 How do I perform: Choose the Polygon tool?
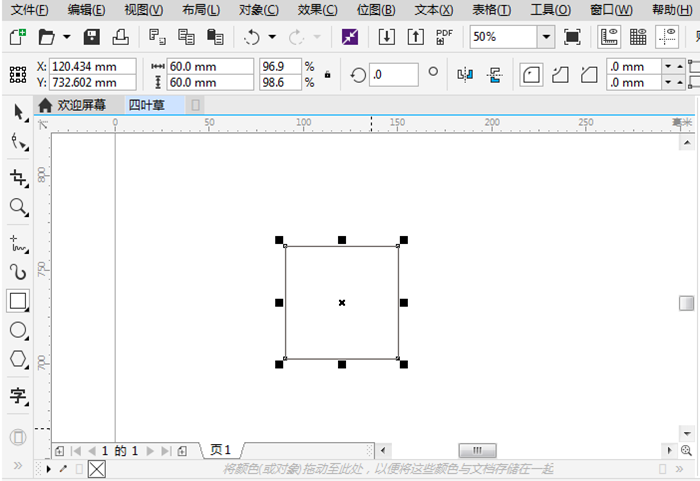[18, 358]
